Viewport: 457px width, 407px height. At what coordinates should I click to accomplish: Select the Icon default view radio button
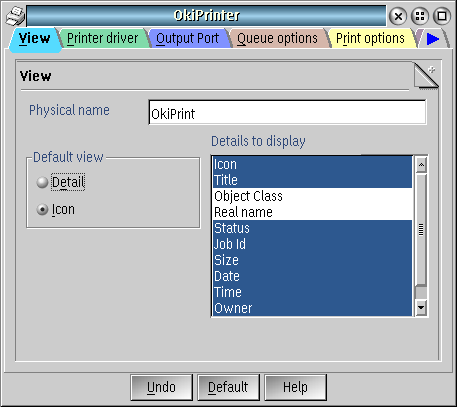coord(42,209)
